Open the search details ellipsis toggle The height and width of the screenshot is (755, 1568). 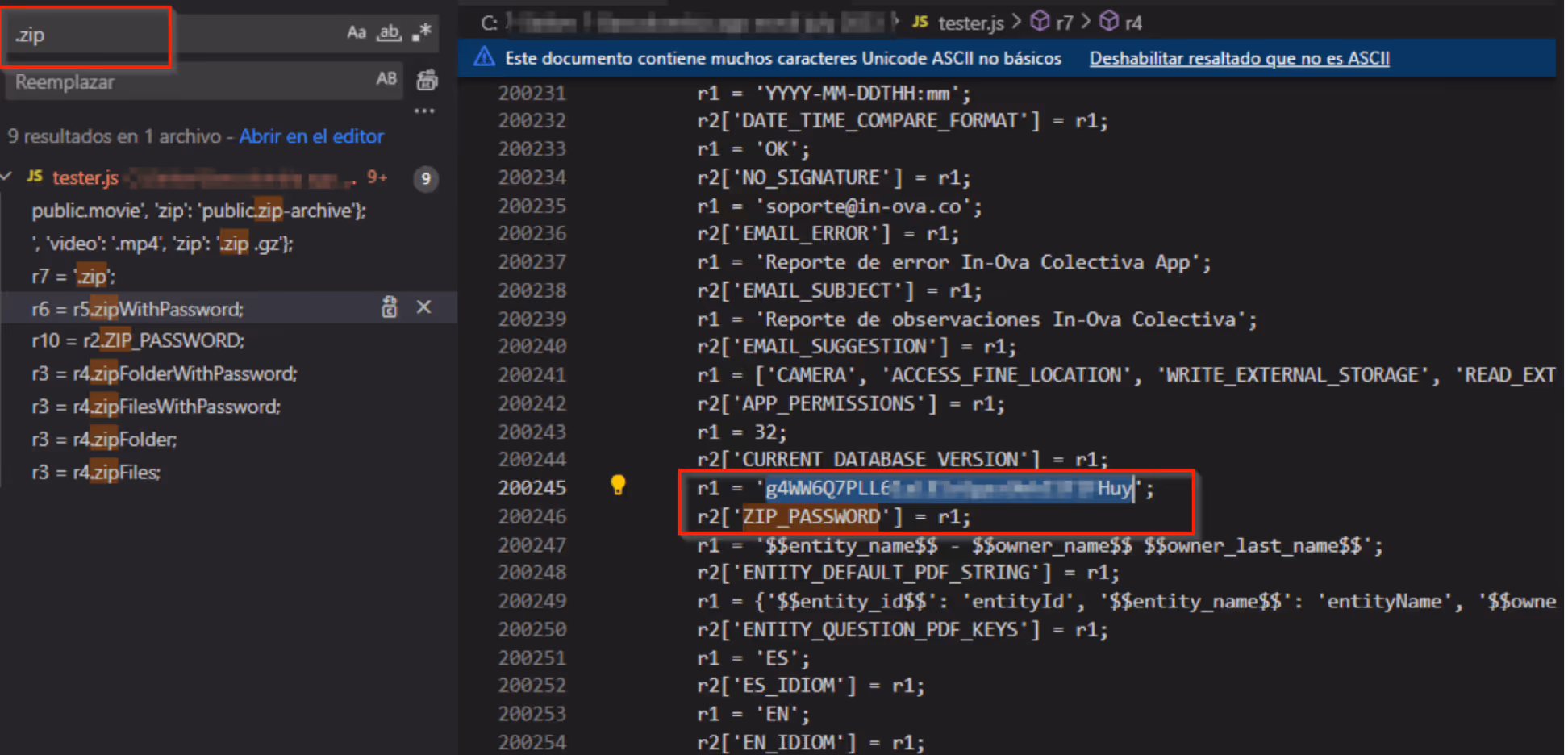424,111
